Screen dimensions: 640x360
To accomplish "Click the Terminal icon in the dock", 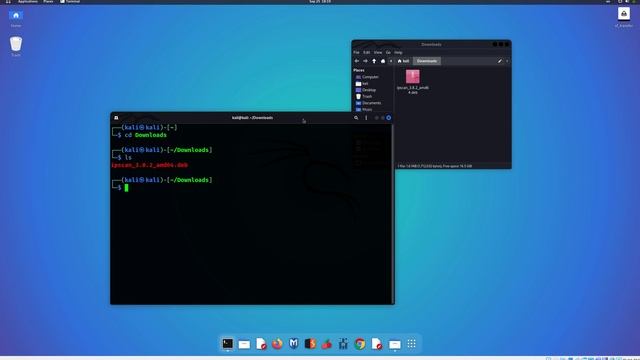I will pos(228,344).
